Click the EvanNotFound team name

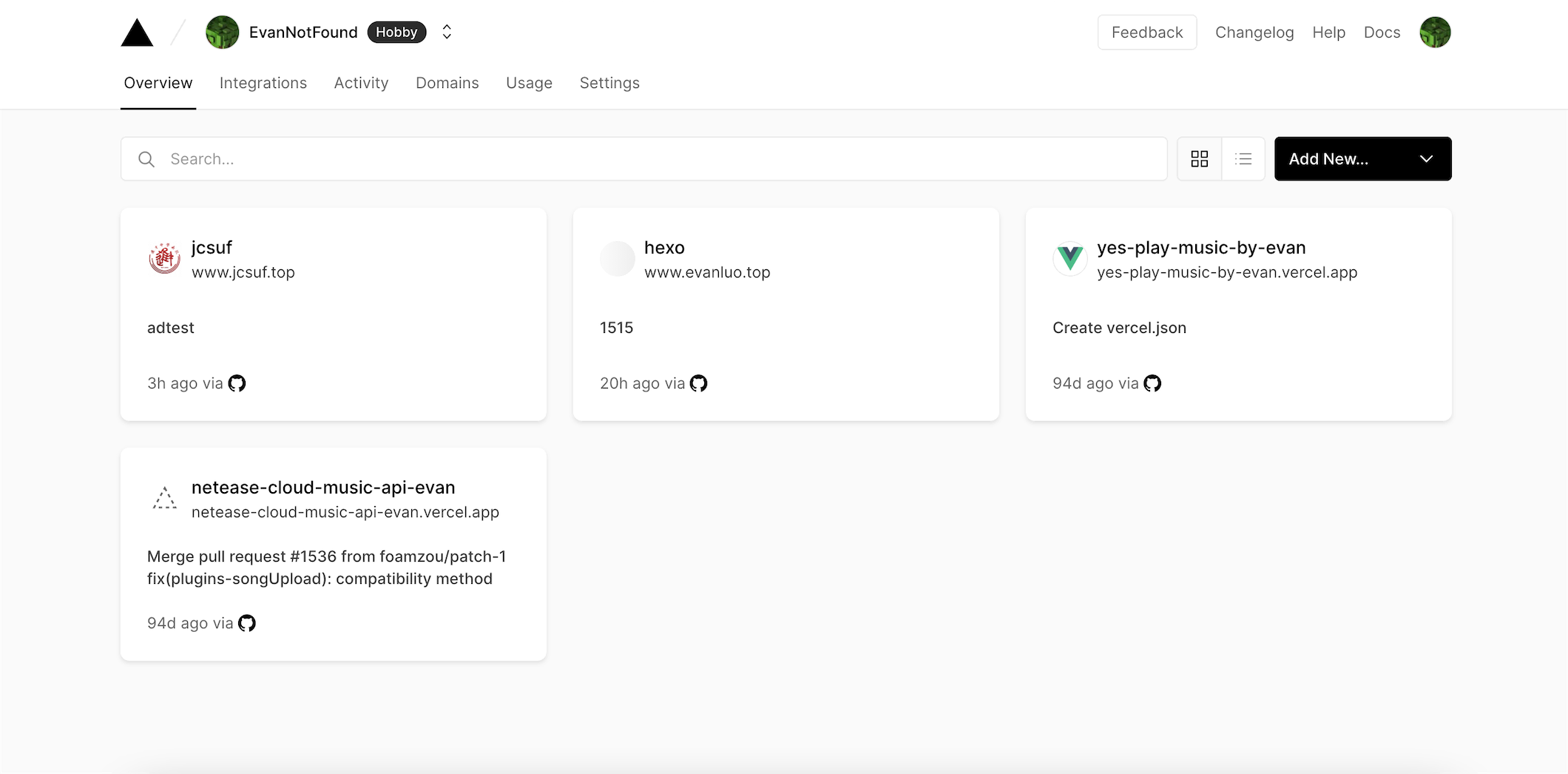click(303, 33)
